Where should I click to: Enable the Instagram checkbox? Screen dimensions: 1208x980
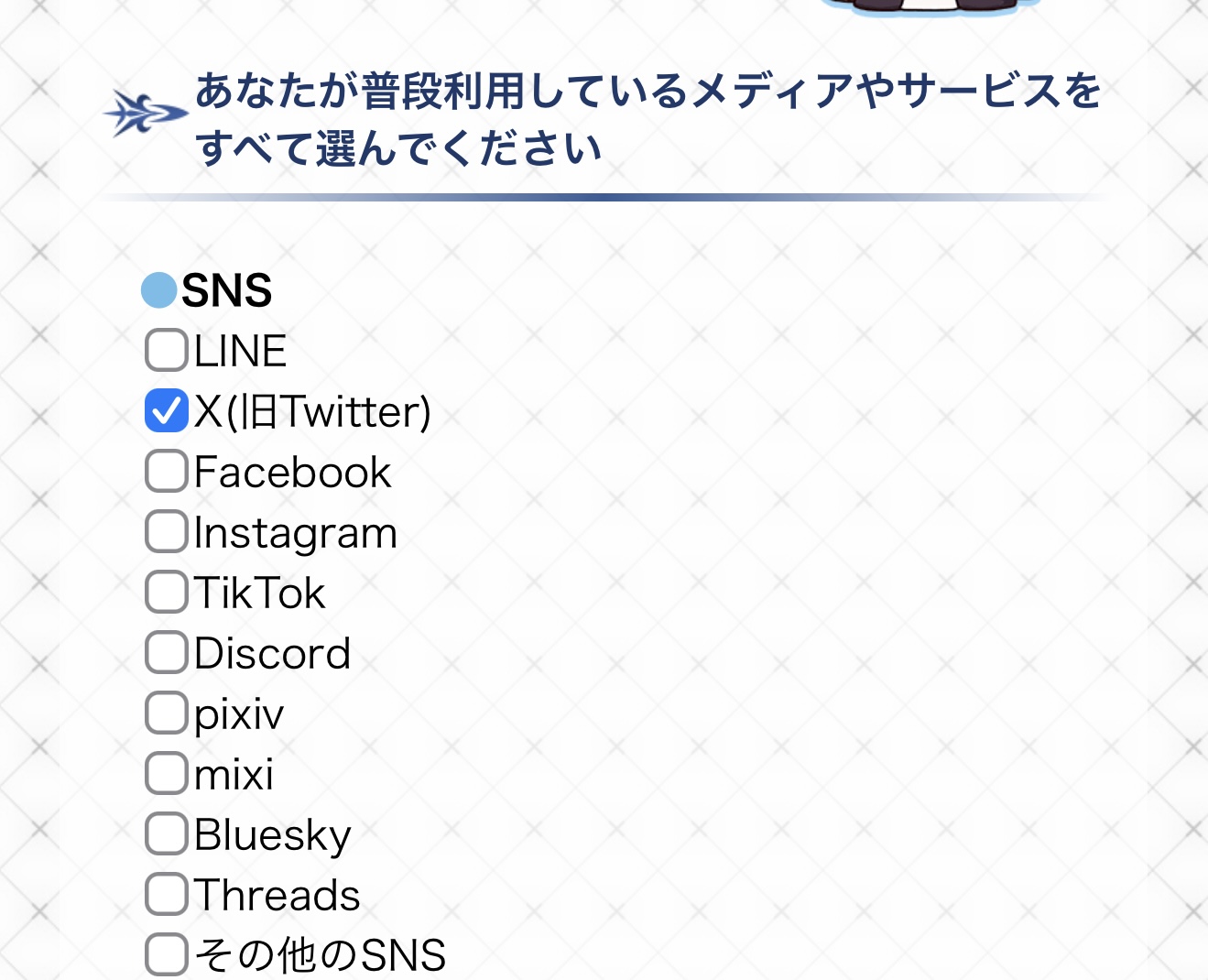click(166, 531)
